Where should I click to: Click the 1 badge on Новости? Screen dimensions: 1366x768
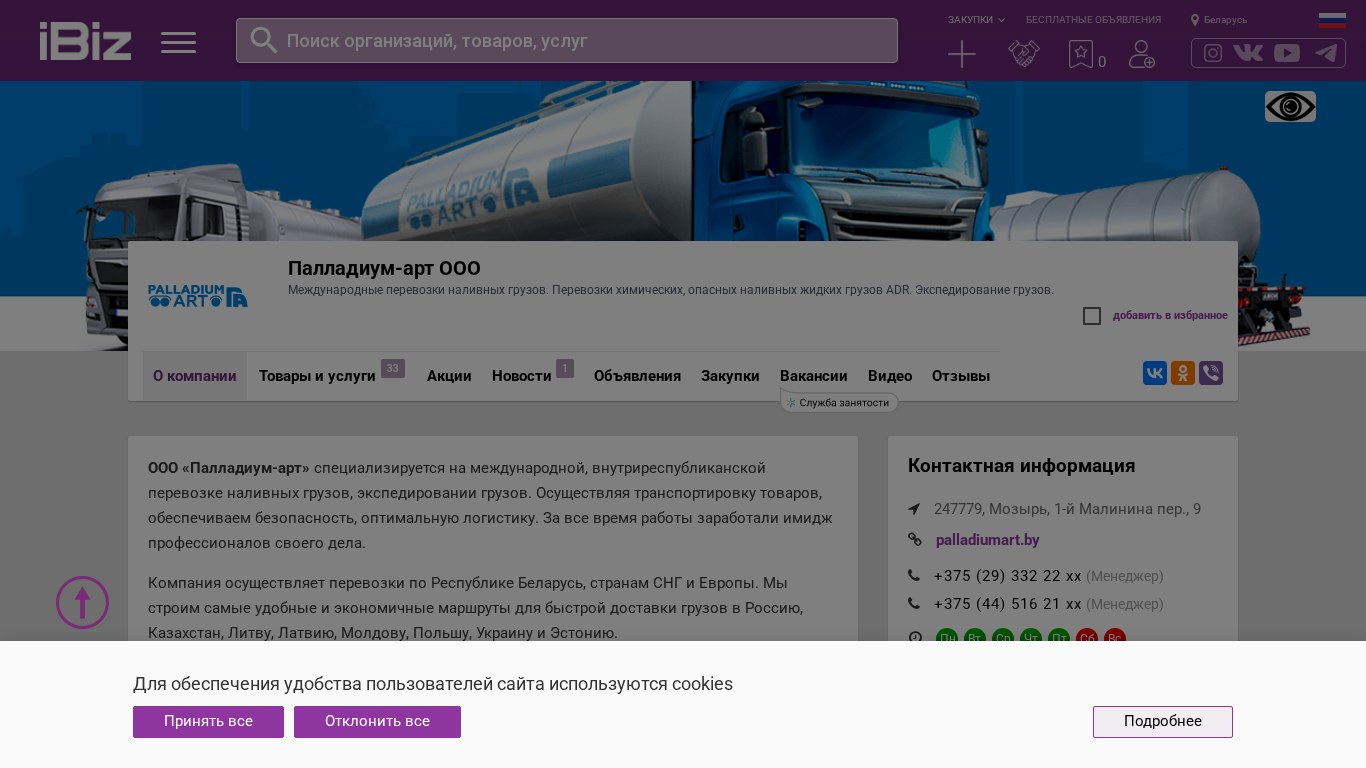pos(565,369)
